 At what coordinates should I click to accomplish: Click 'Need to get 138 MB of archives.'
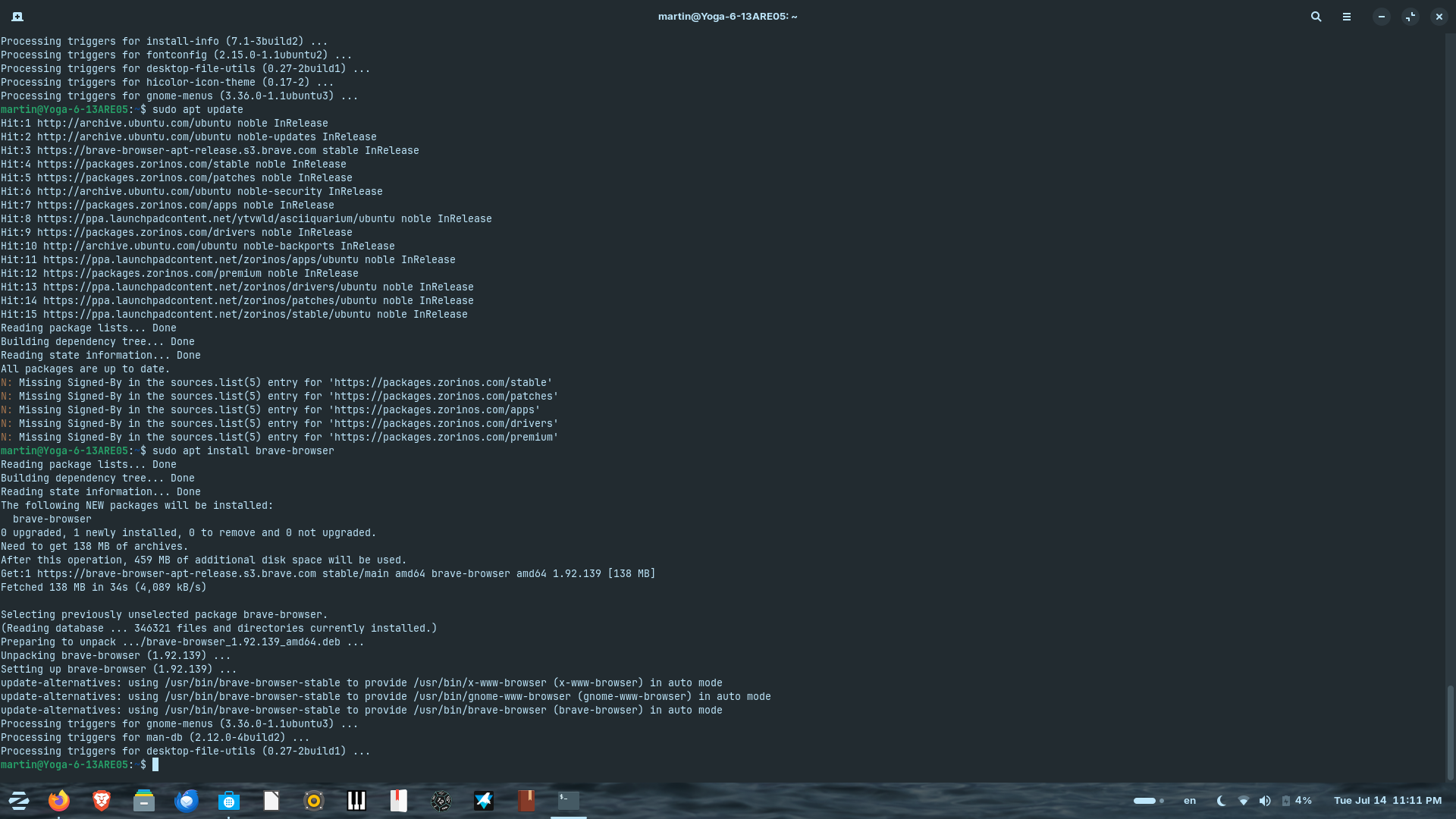pos(95,546)
